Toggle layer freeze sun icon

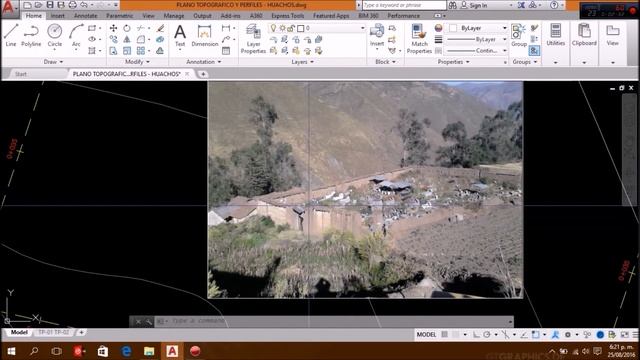tap(282, 28)
